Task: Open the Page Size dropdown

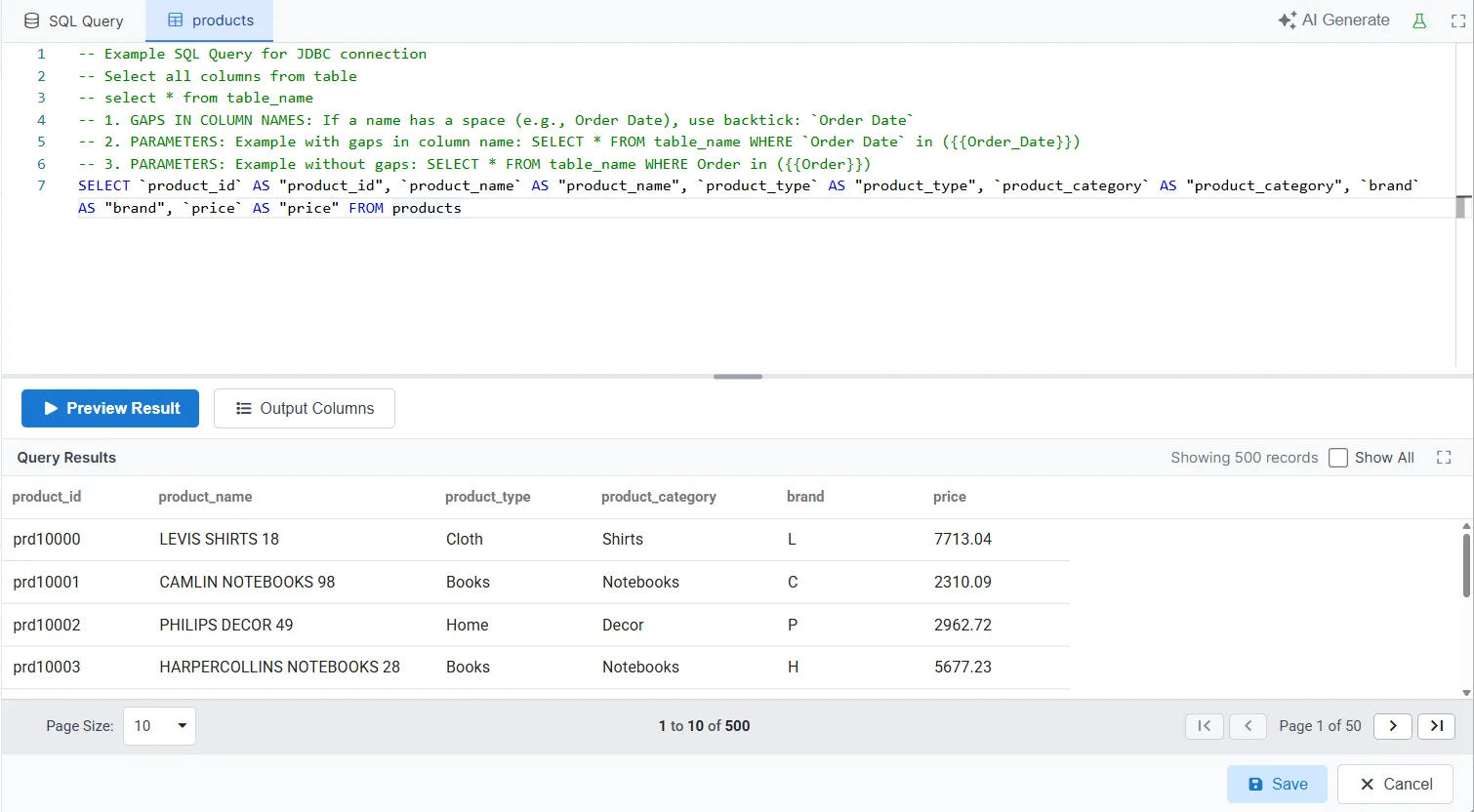Action: pos(159,726)
